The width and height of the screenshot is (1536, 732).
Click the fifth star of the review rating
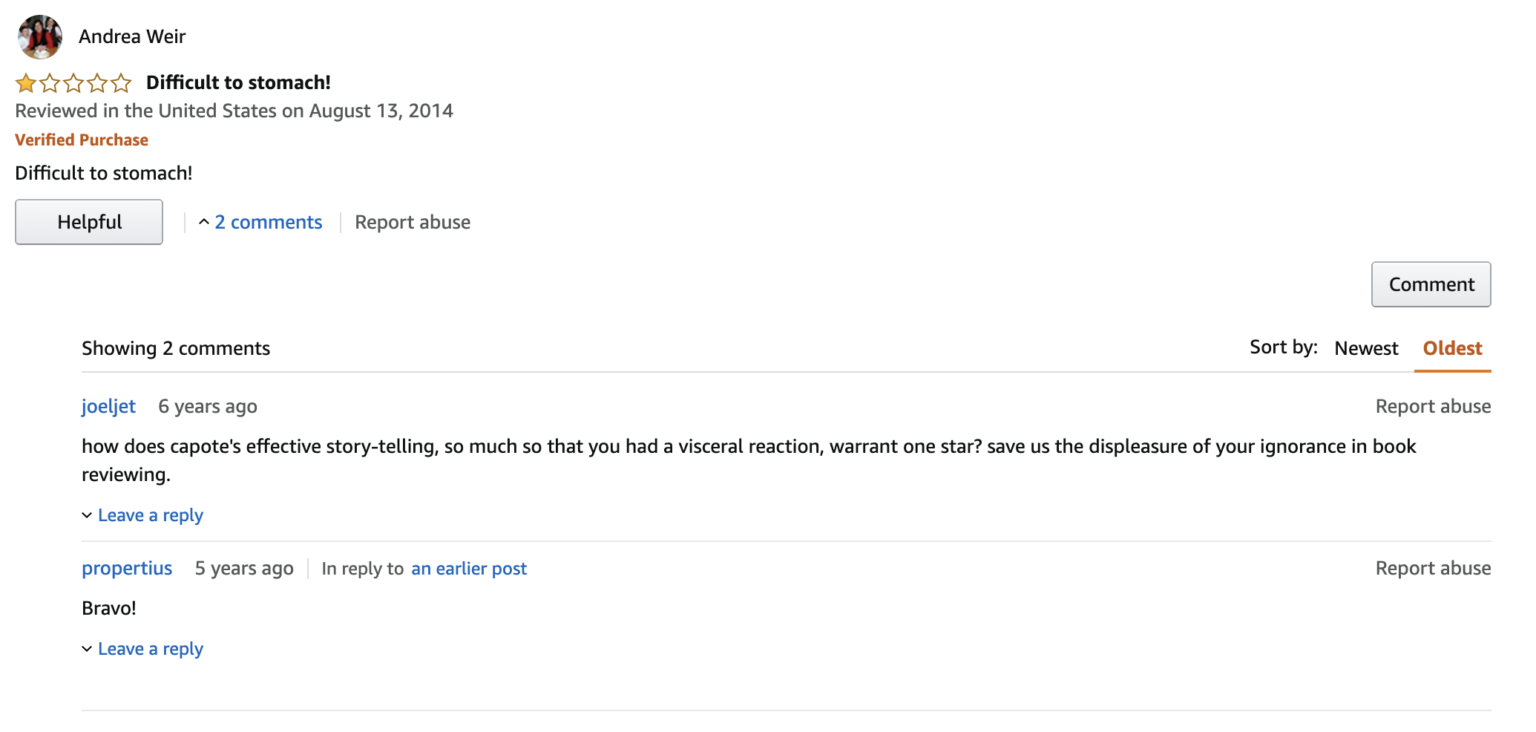click(122, 83)
